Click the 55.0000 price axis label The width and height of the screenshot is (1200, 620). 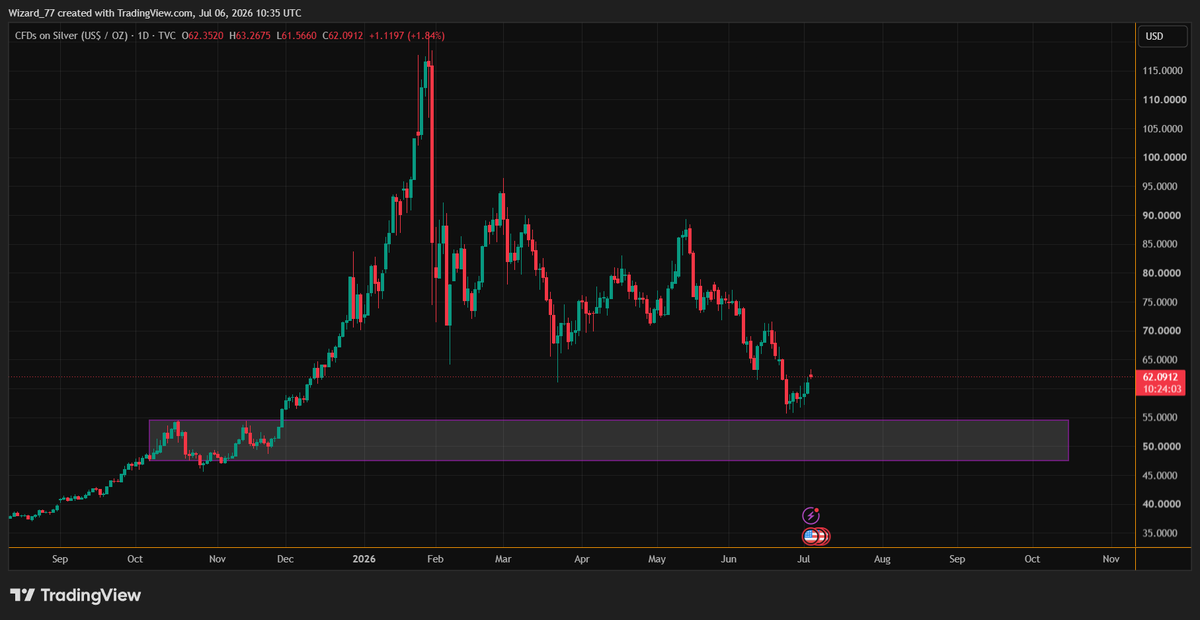click(1161, 418)
